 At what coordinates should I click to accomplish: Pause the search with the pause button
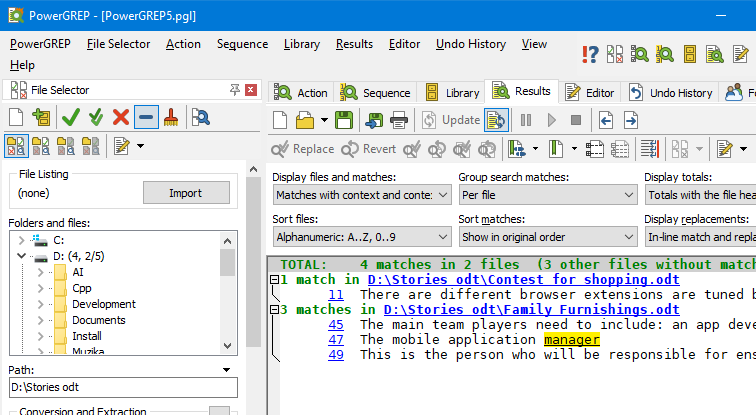coord(526,120)
